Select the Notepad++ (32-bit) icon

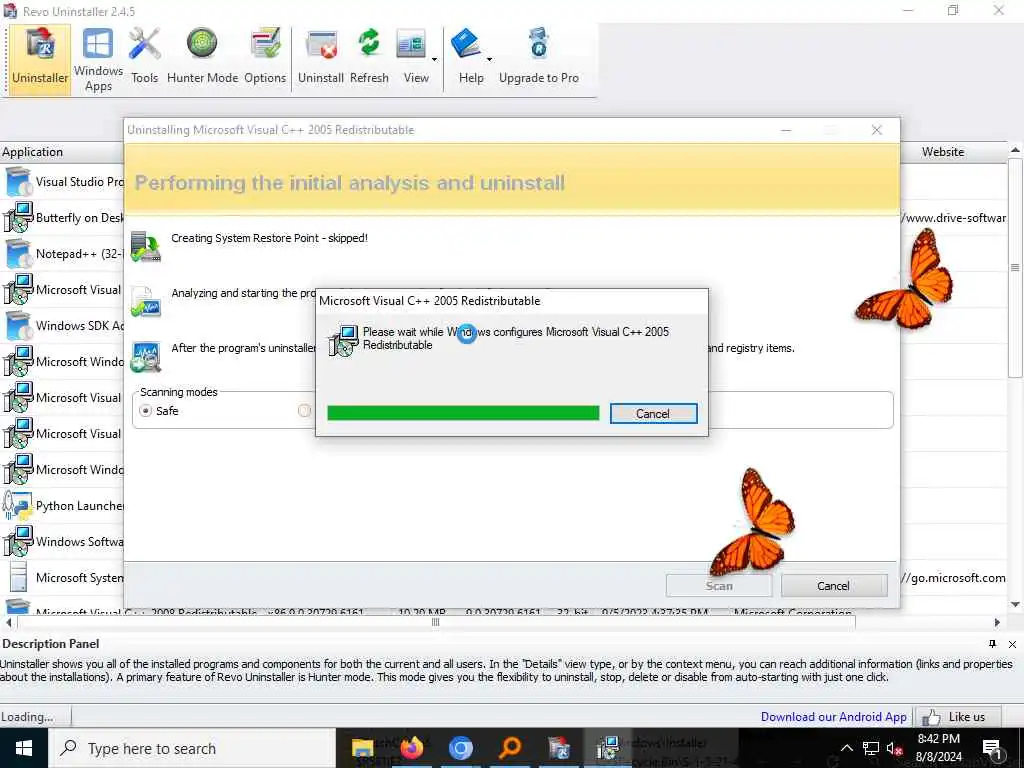pos(18,253)
